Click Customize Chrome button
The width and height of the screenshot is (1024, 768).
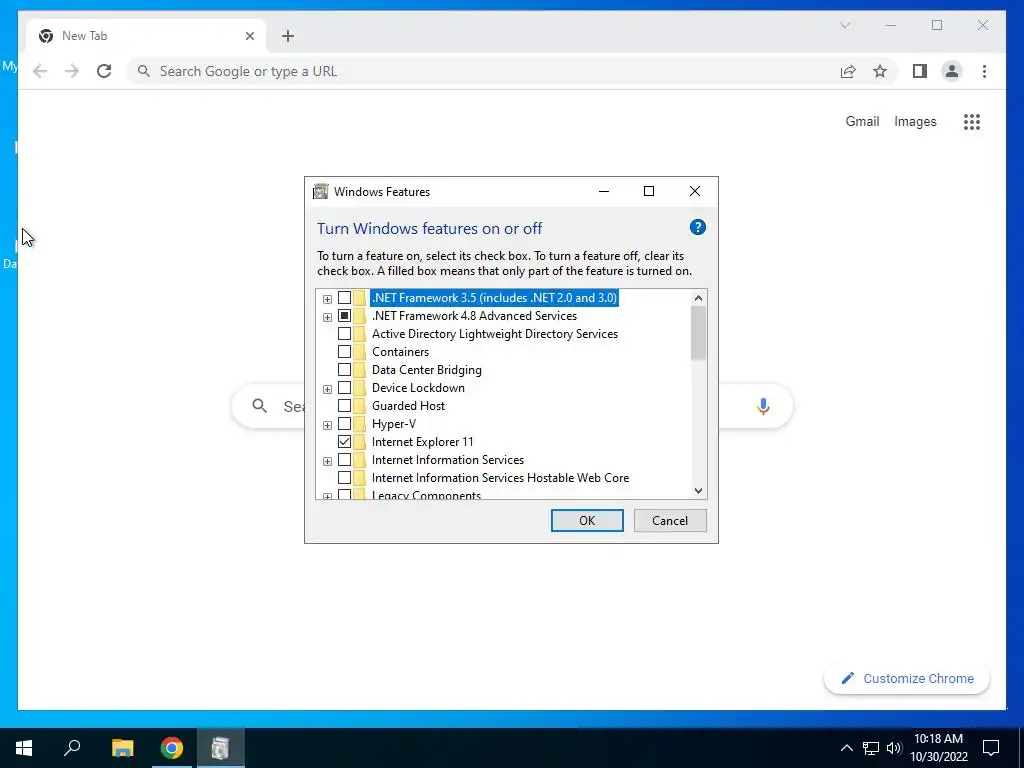pos(906,679)
